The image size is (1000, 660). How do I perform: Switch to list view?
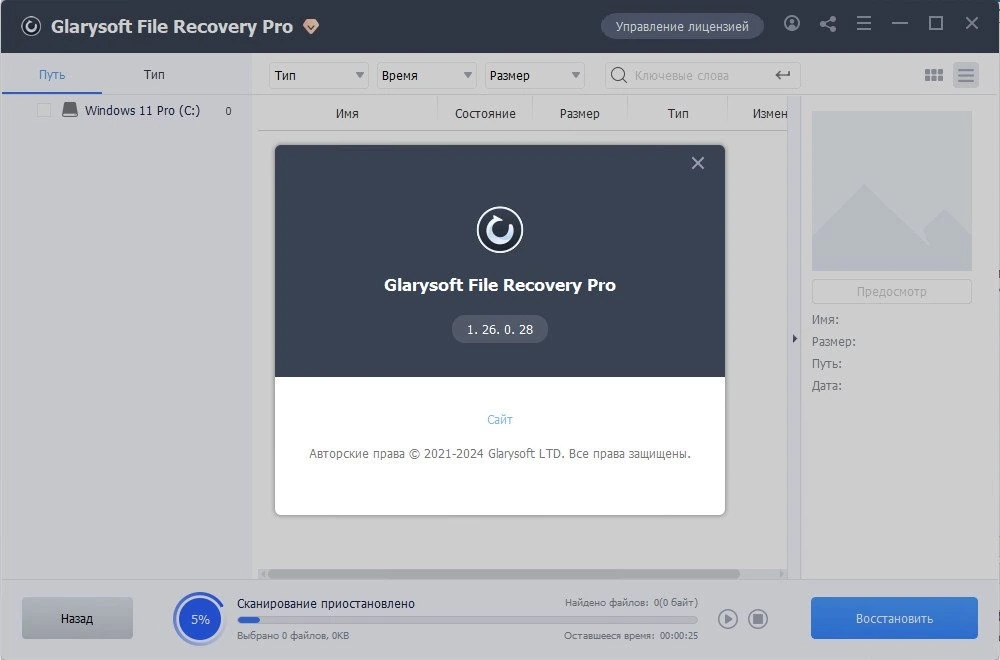[x=966, y=75]
